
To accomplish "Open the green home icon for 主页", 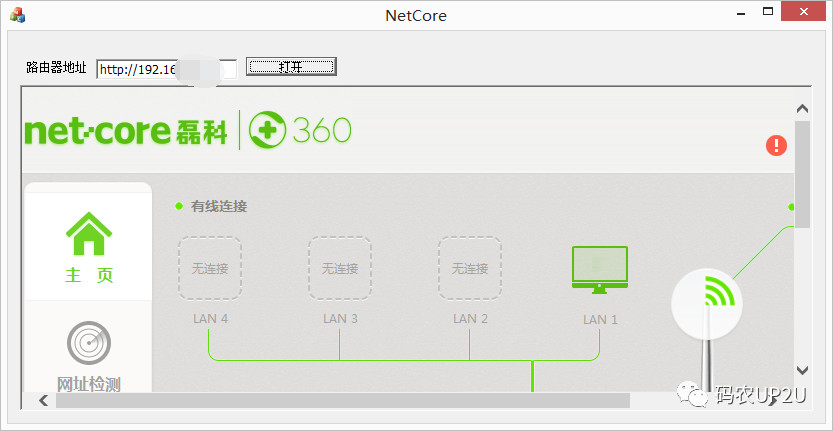I will 89,233.
